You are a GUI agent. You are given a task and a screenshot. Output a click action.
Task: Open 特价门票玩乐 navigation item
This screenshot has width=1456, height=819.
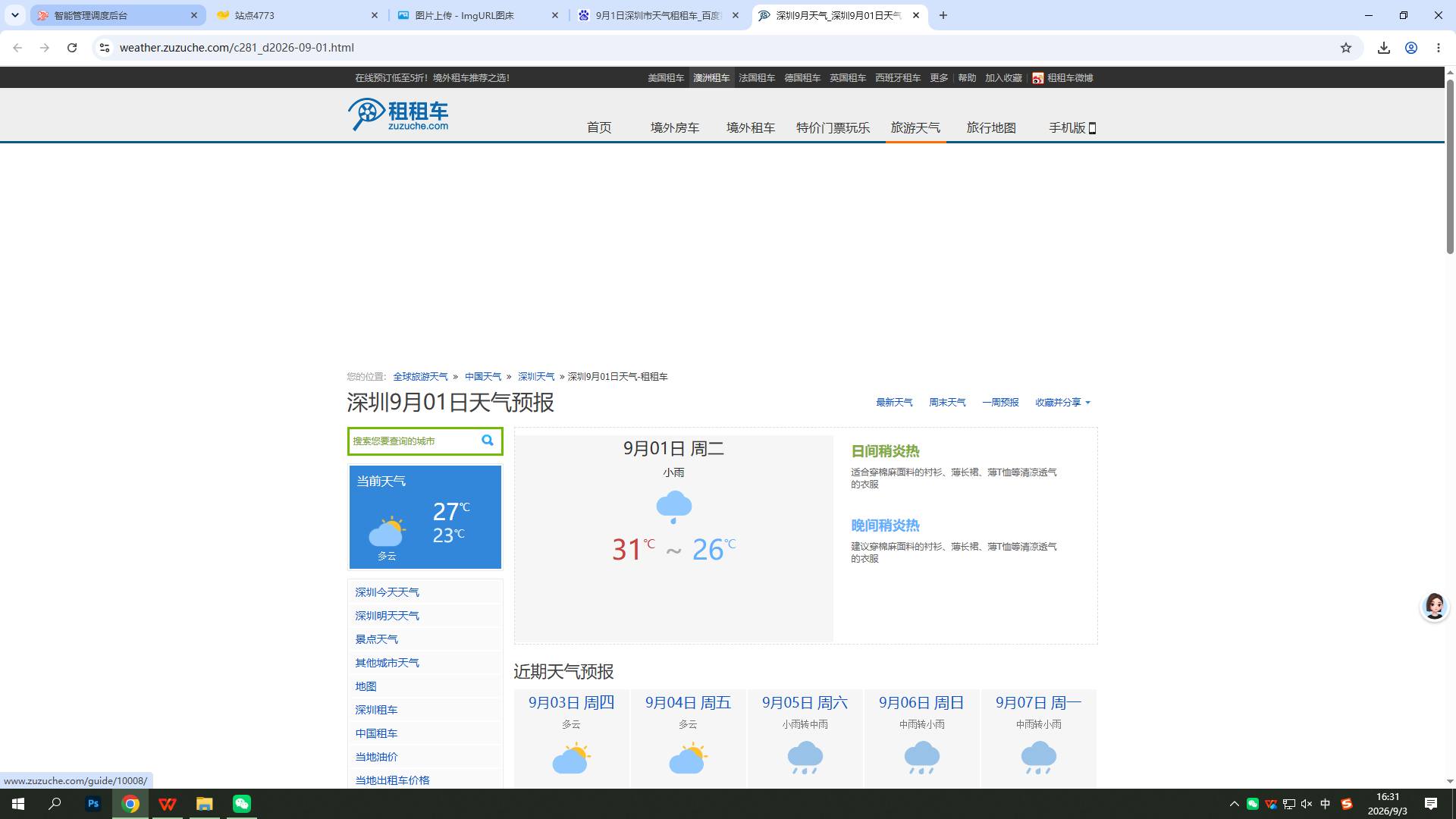[833, 127]
